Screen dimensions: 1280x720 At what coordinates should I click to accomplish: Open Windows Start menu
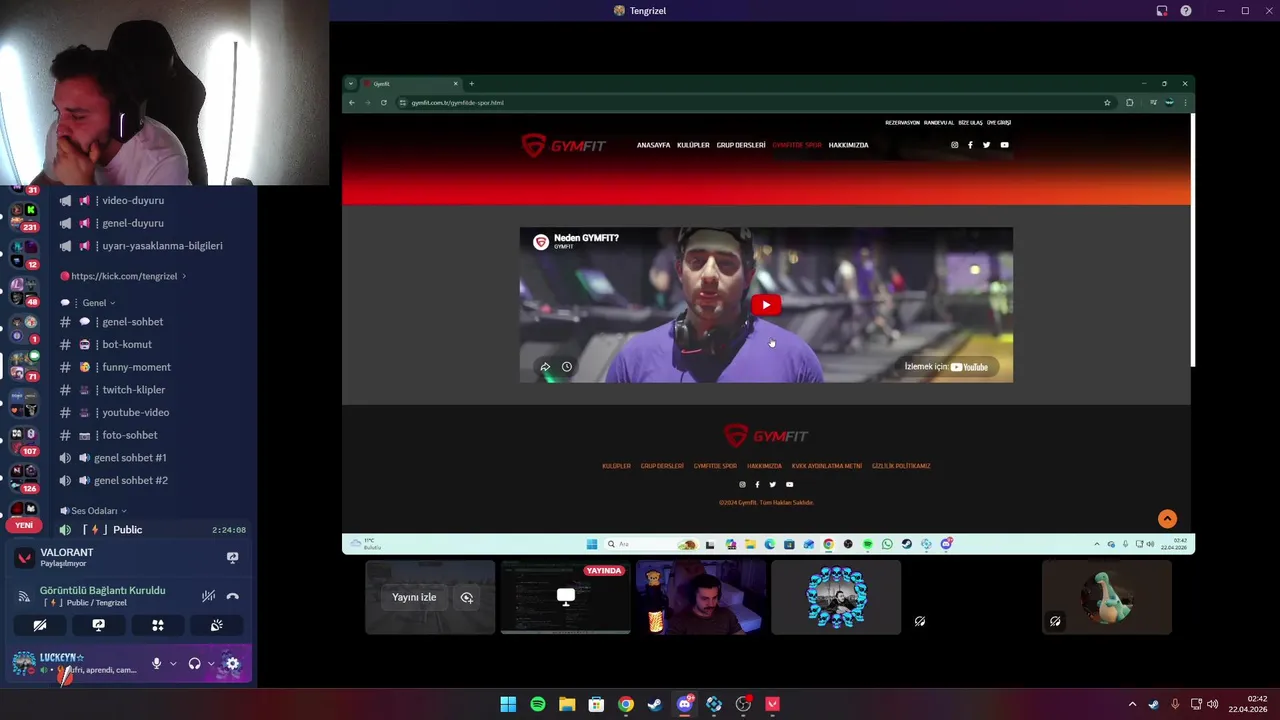click(x=508, y=704)
